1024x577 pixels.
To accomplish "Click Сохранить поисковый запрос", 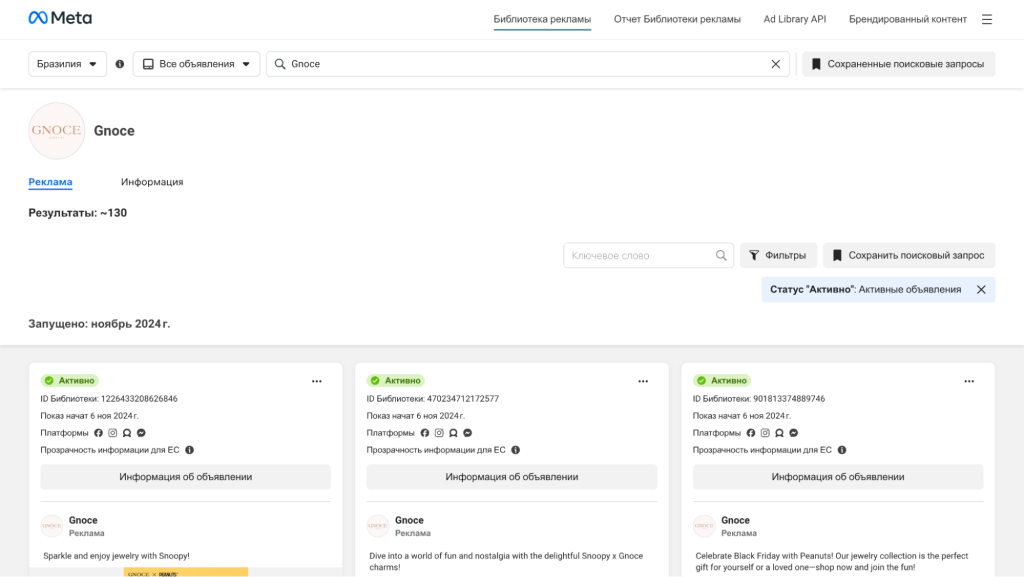I will 909,255.
